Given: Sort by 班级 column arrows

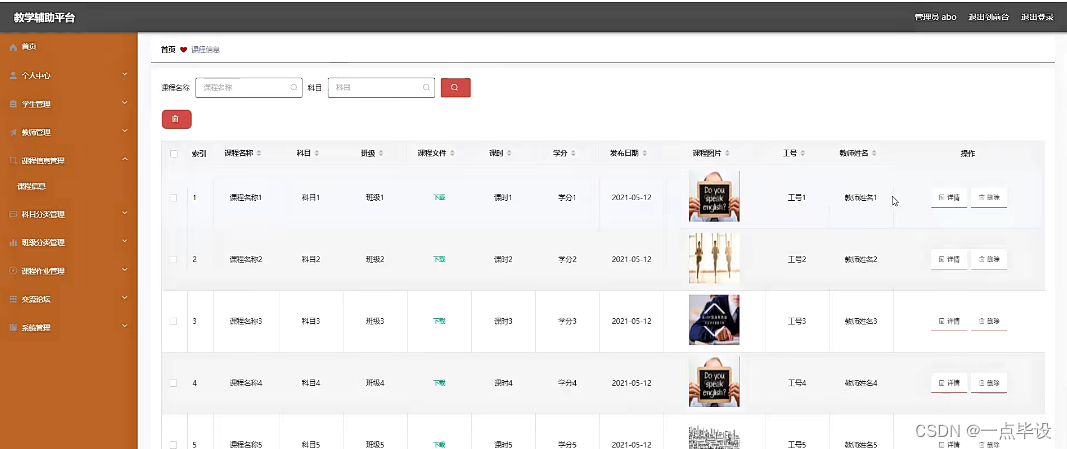Looking at the screenshot, I should [x=381, y=154].
